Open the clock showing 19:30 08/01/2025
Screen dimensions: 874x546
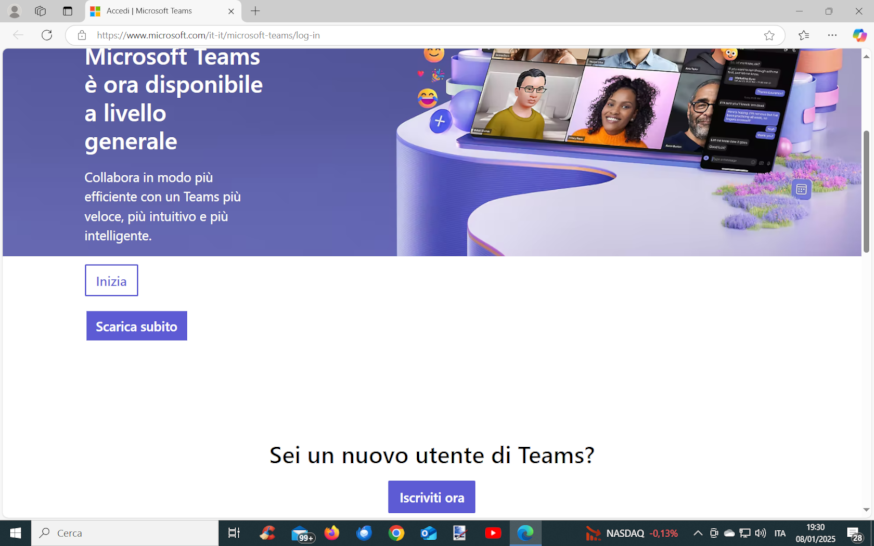pyautogui.click(x=815, y=533)
